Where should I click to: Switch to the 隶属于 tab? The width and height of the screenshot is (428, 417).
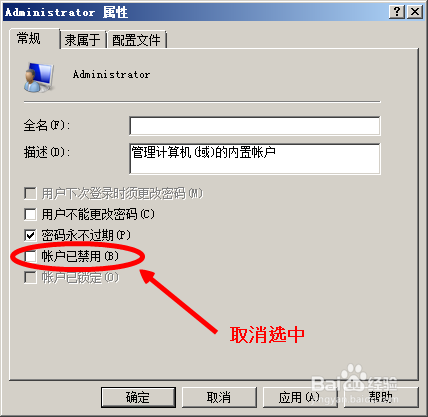[82, 40]
